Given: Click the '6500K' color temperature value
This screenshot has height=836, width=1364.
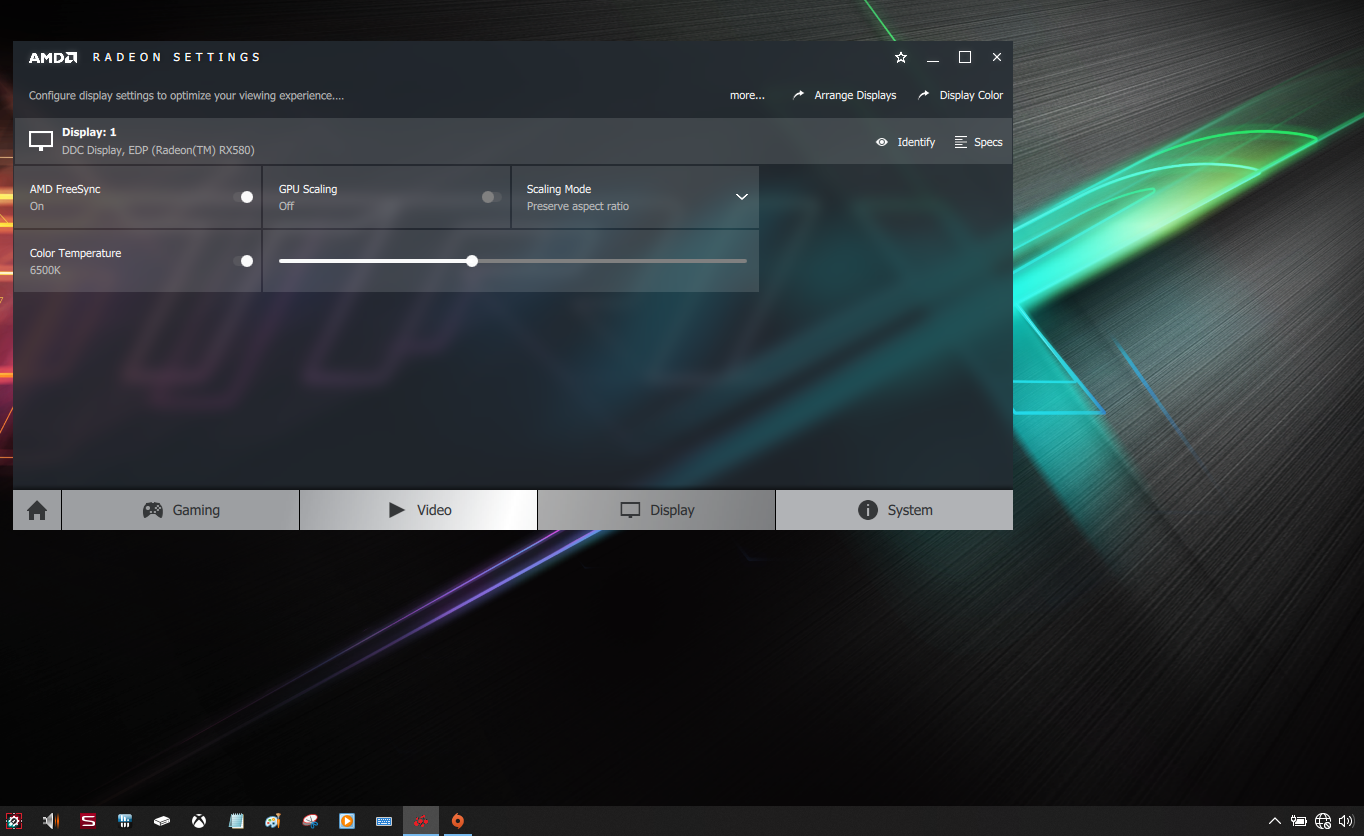Looking at the screenshot, I should [x=46, y=270].
